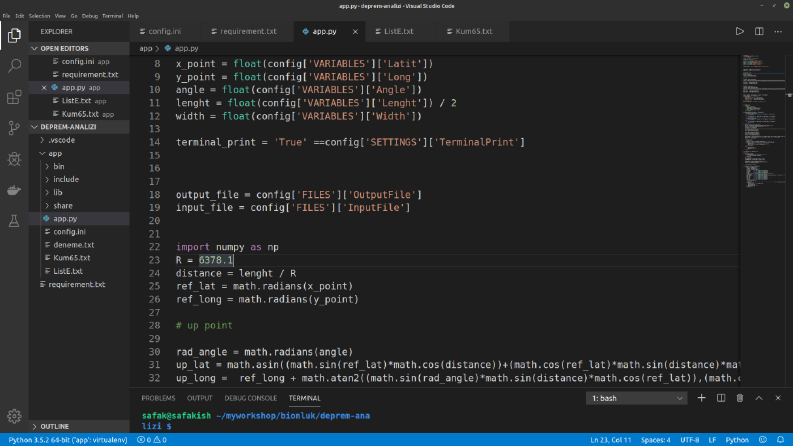793x446 pixels.
Task: Open editor More Actions ellipsis
Action: pyautogui.click(x=778, y=31)
